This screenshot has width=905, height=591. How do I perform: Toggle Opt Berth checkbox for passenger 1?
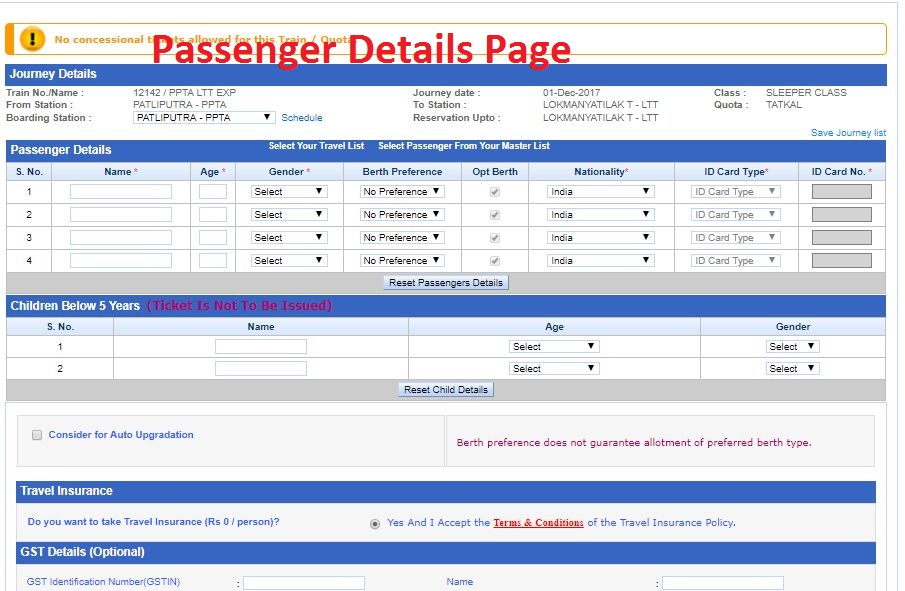pos(494,192)
